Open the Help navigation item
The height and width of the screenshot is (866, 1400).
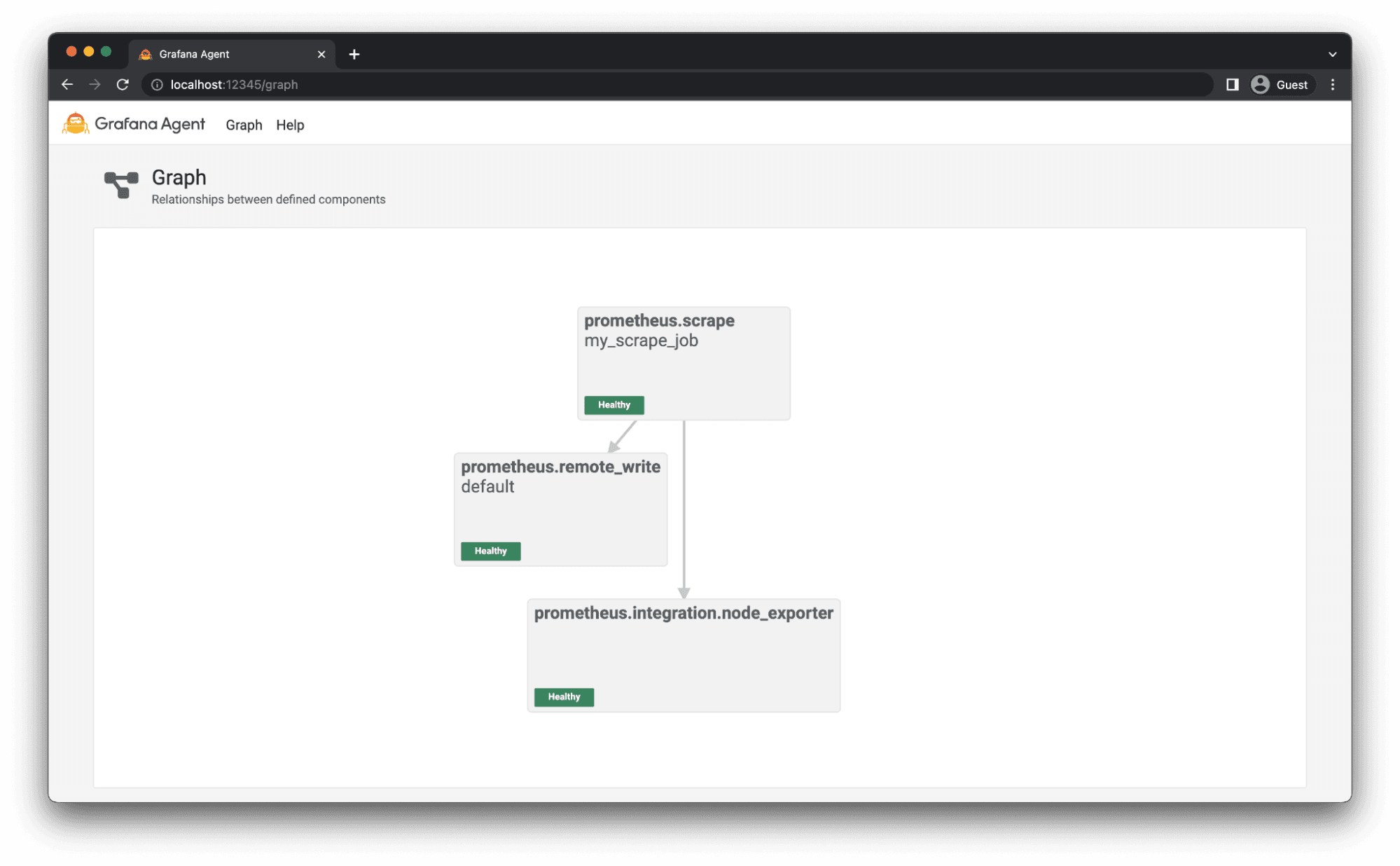point(290,125)
